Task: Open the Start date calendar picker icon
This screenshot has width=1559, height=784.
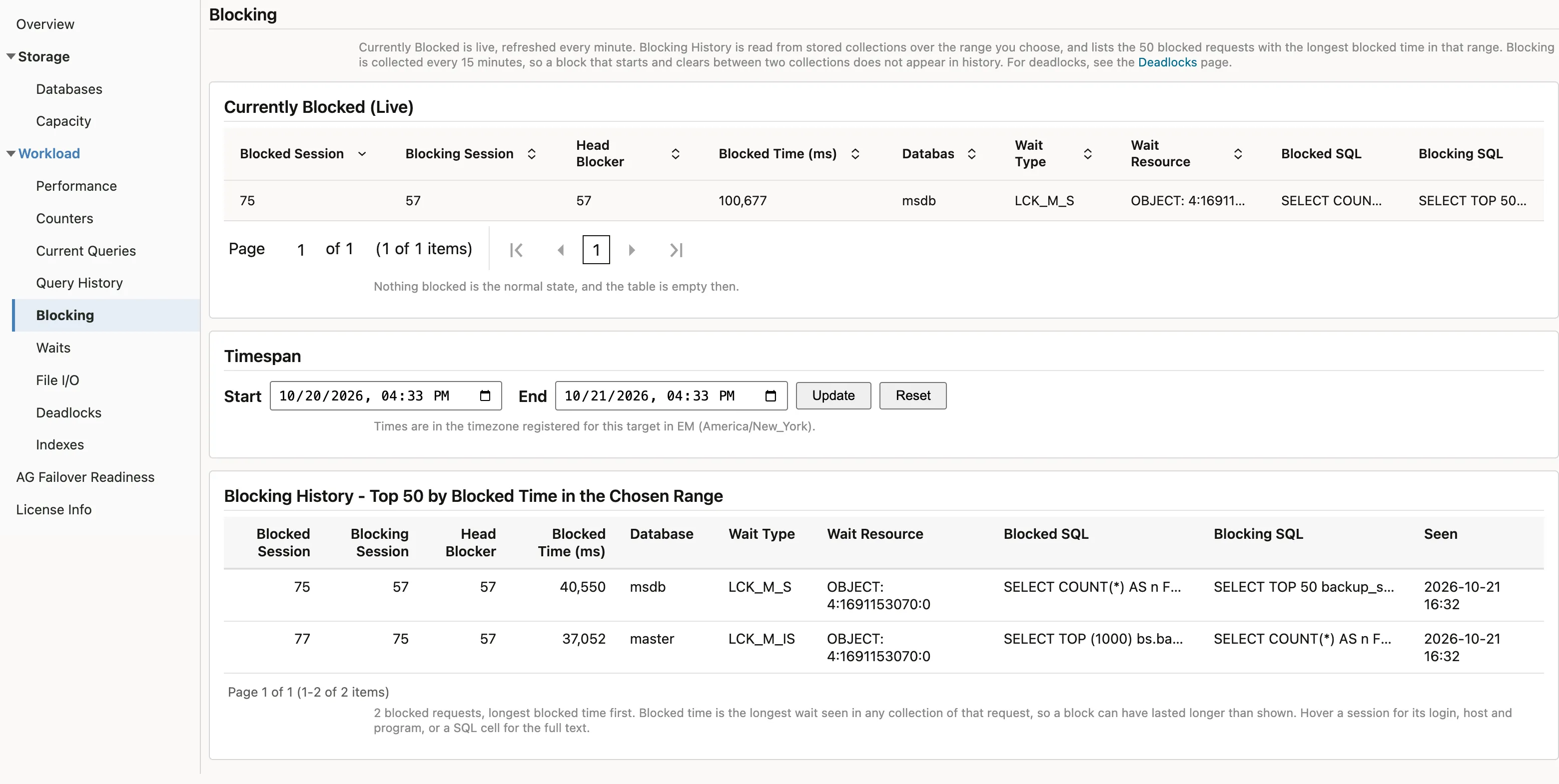Action: click(x=485, y=395)
